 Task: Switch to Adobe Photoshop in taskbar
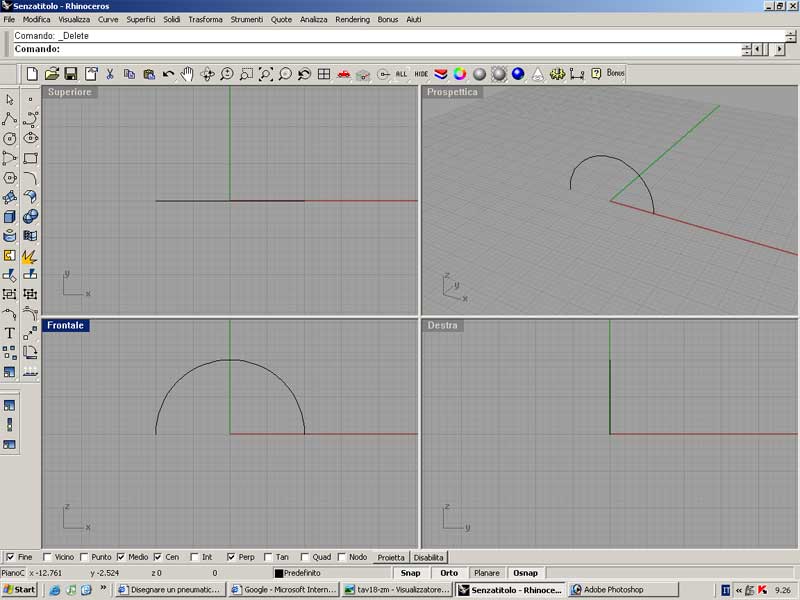(x=613, y=590)
